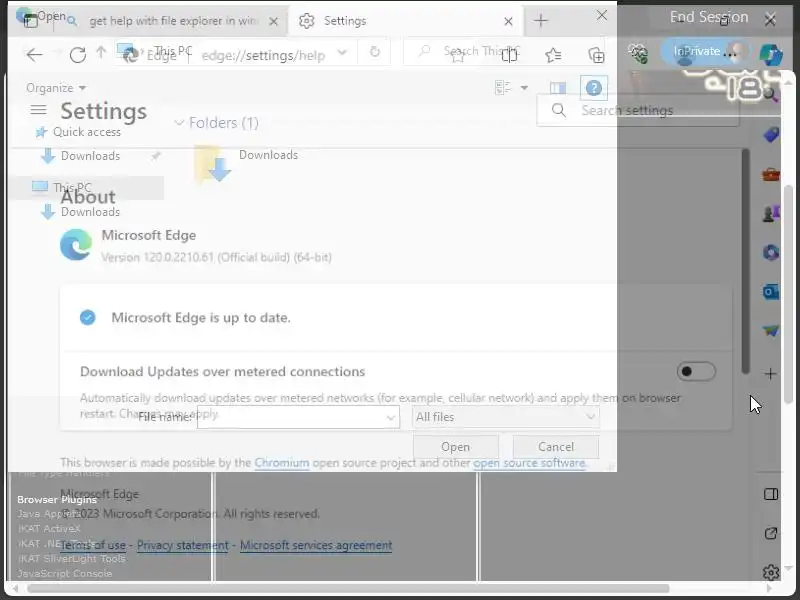800x600 pixels.
Task: Open the Edge Favorites list
Action: pyautogui.click(x=553, y=55)
